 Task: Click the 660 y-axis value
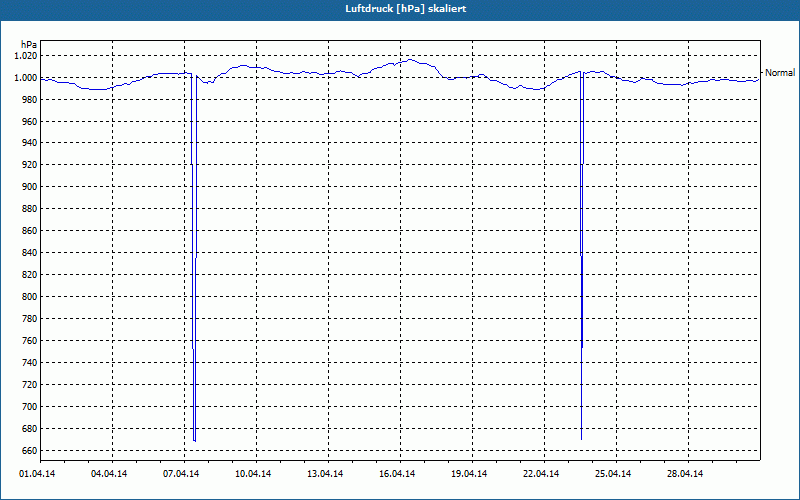coord(30,451)
